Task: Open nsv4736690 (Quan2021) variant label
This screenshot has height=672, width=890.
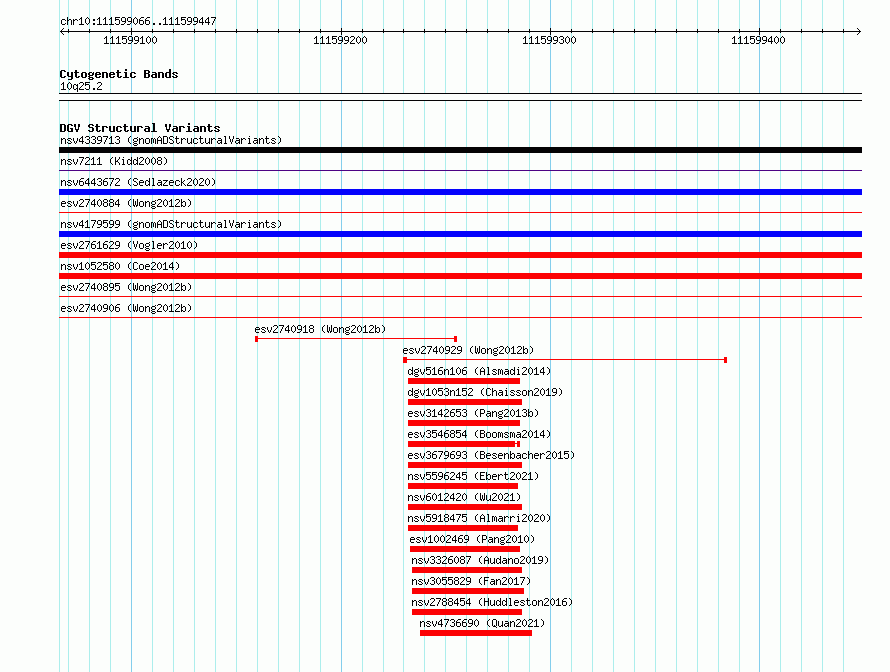Action: (x=482, y=623)
